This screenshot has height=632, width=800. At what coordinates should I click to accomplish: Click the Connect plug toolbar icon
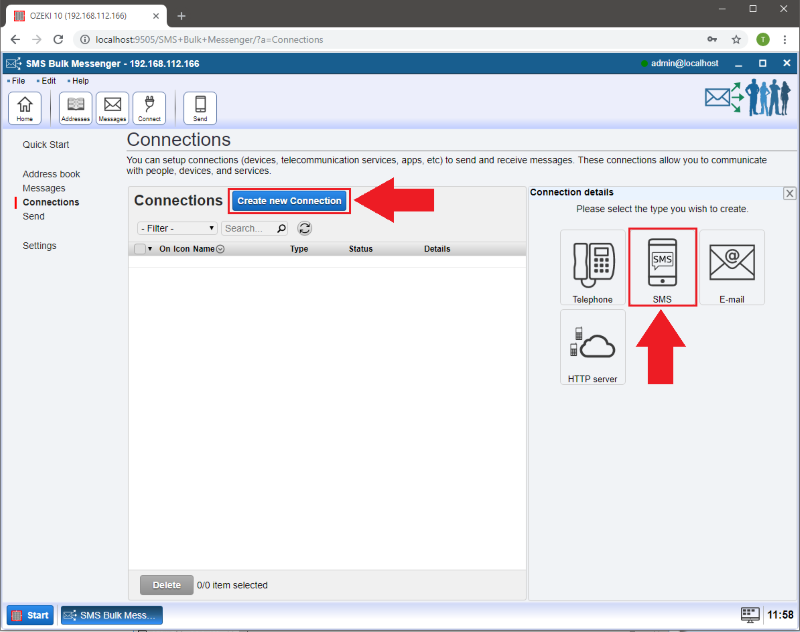(149, 107)
